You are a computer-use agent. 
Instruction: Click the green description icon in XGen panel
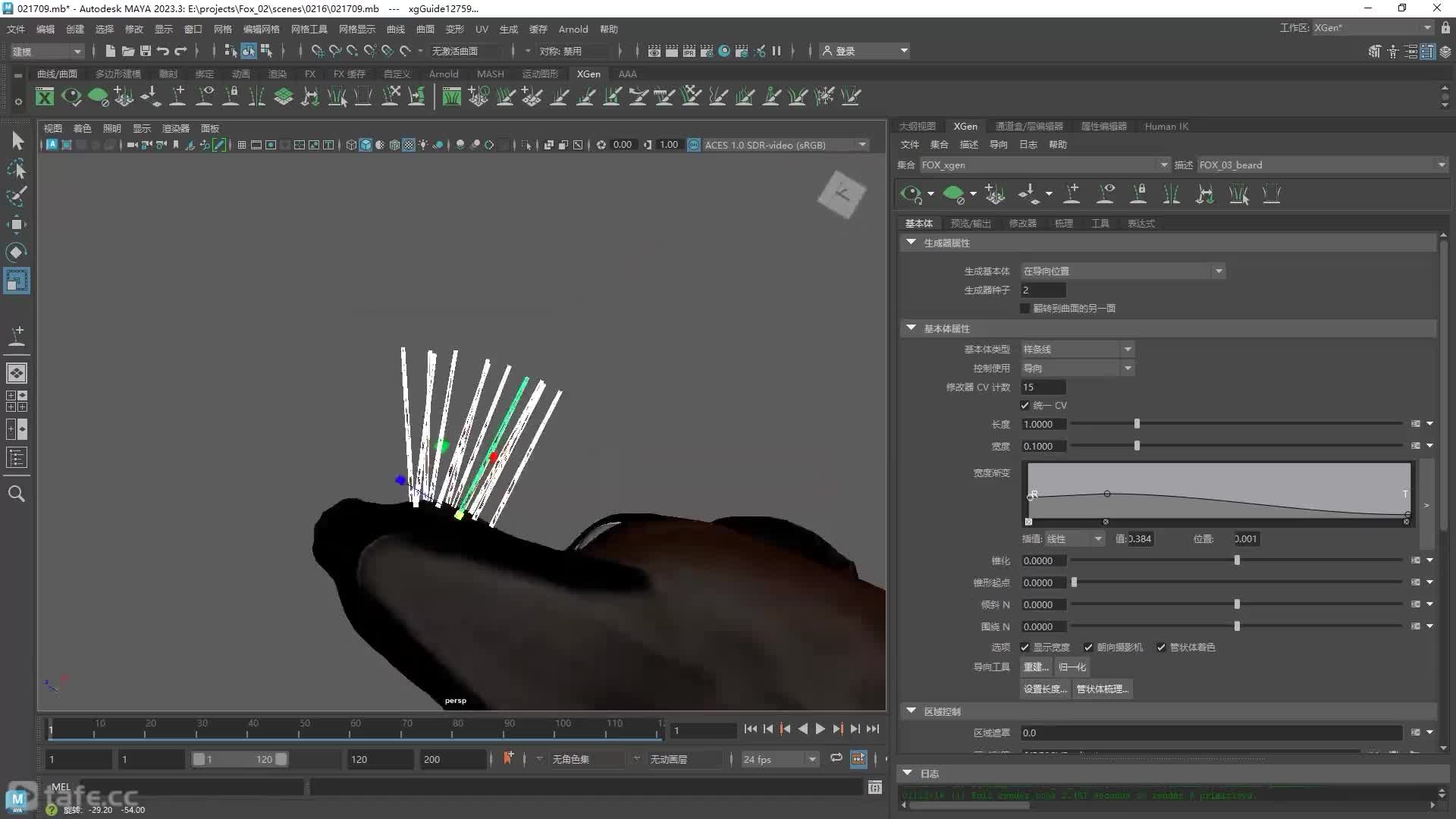(x=954, y=194)
